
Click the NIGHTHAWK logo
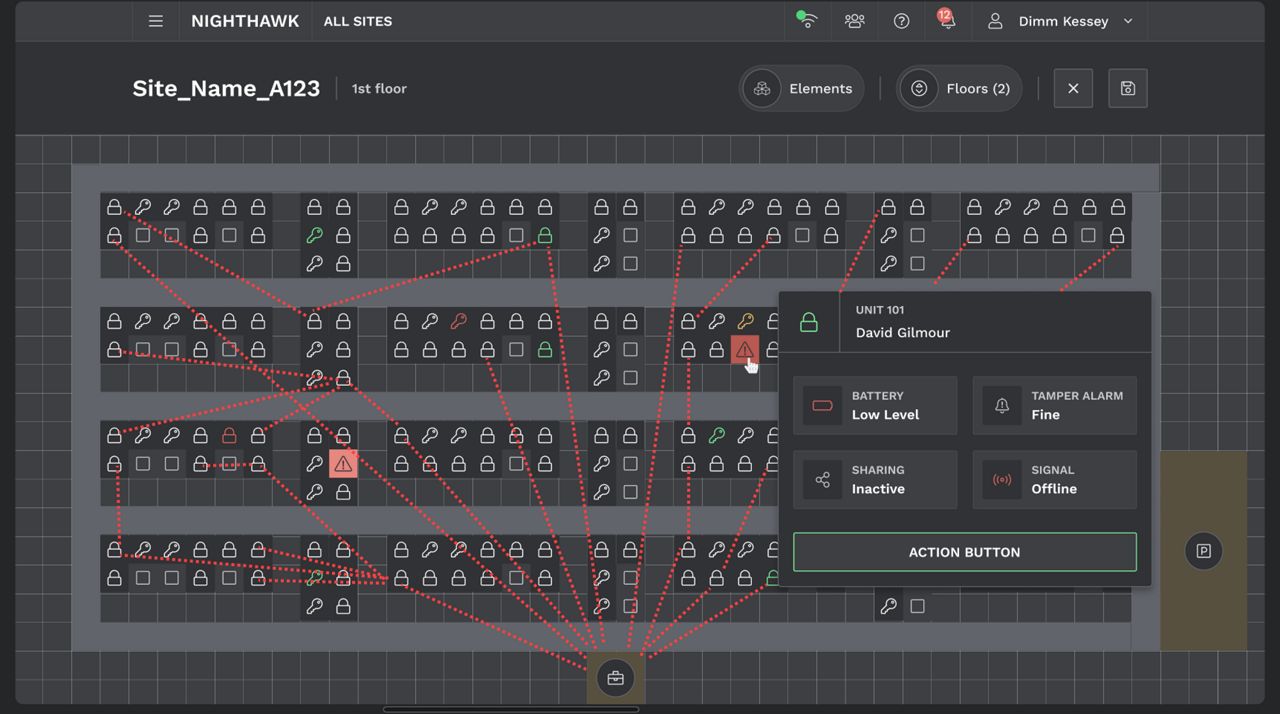pyautogui.click(x=245, y=21)
